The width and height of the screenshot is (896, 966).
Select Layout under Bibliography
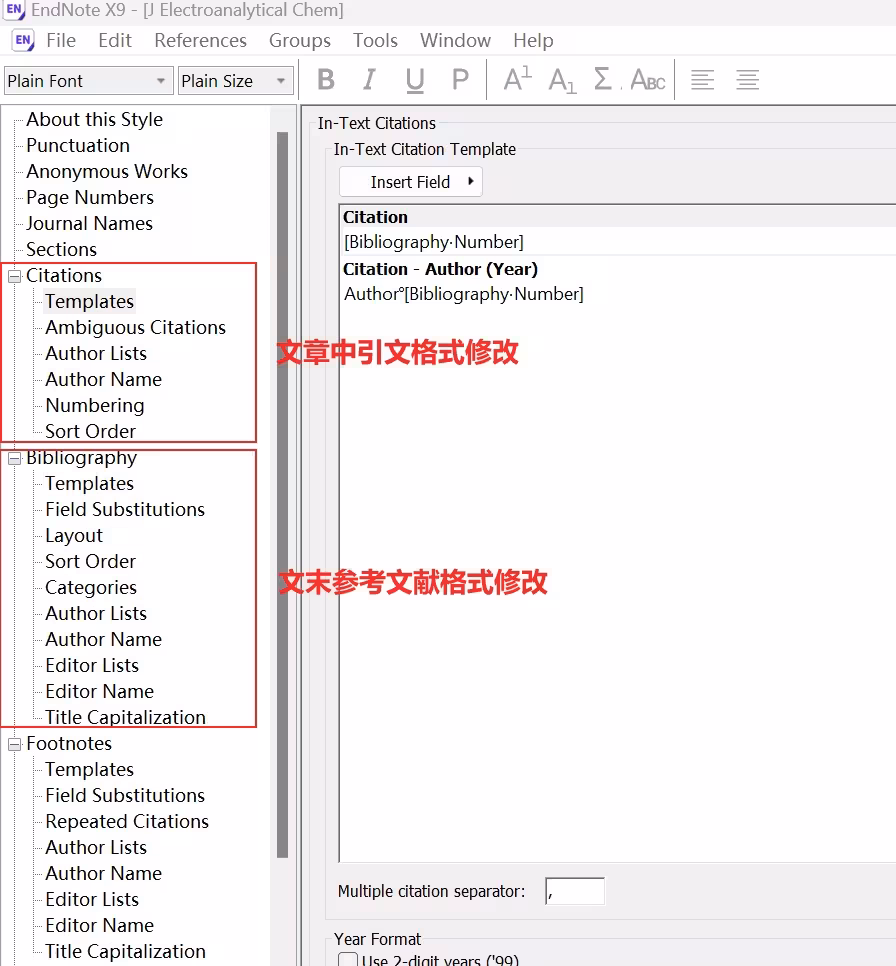pyautogui.click(x=74, y=535)
